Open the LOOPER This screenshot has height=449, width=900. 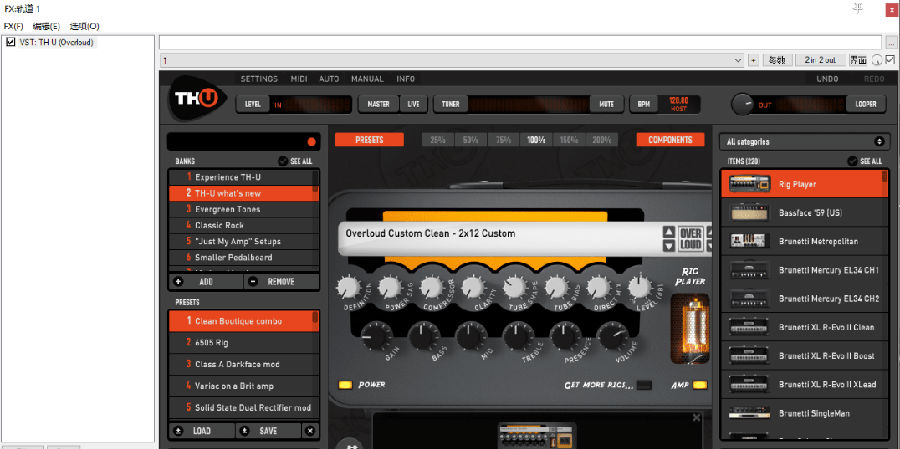(x=866, y=104)
